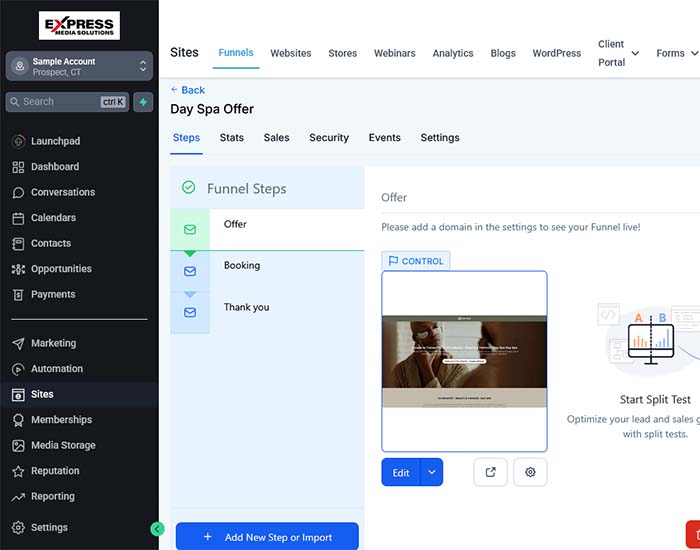Image resolution: width=700 pixels, height=550 pixels.
Task: Open the Stores tab
Action: [x=342, y=53]
